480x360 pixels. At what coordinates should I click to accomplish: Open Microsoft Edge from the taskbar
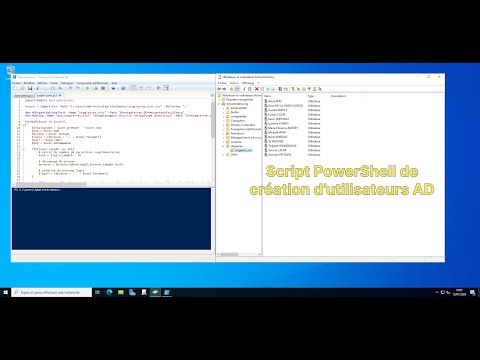[x=109, y=292]
